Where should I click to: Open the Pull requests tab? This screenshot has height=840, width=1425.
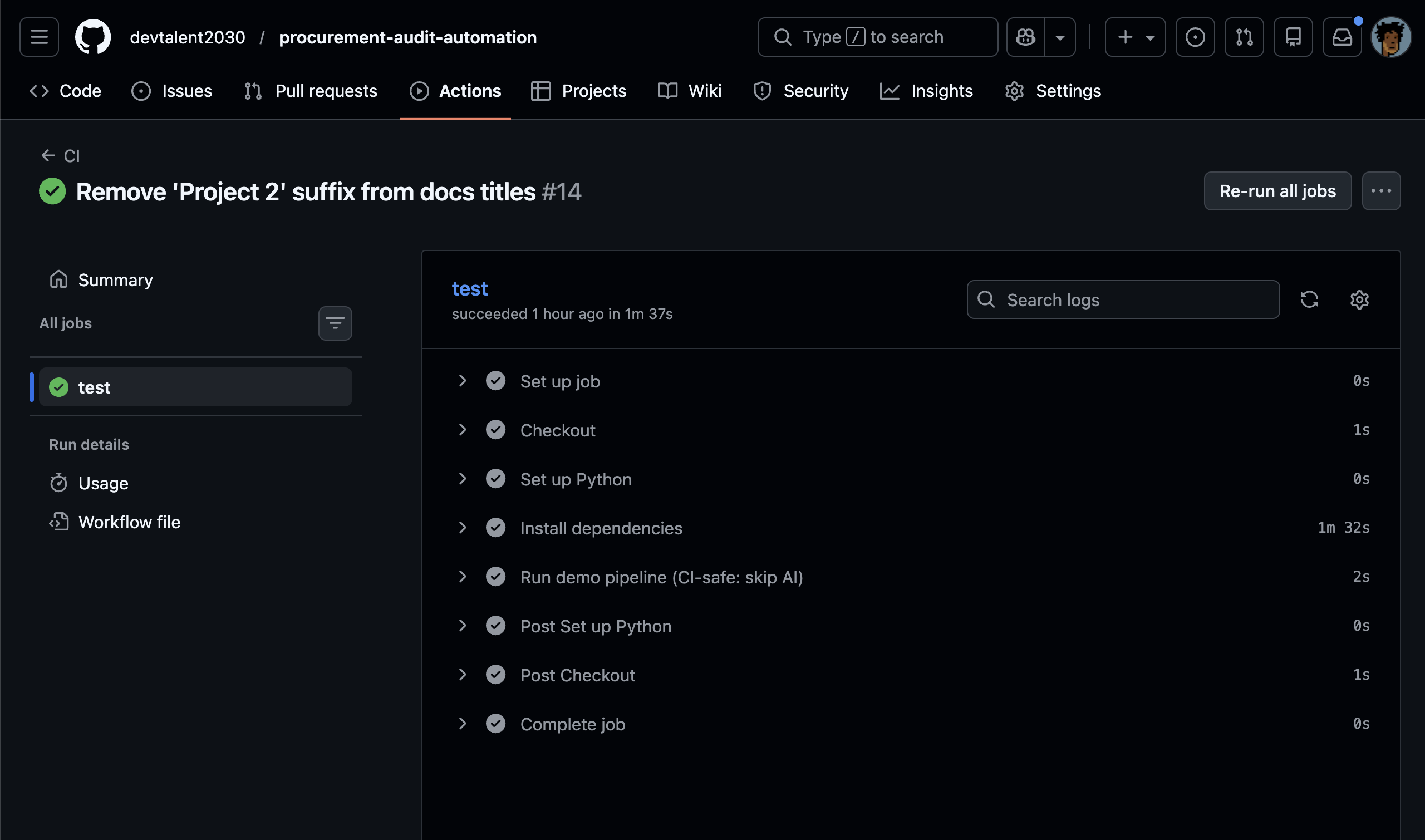click(x=311, y=91)
